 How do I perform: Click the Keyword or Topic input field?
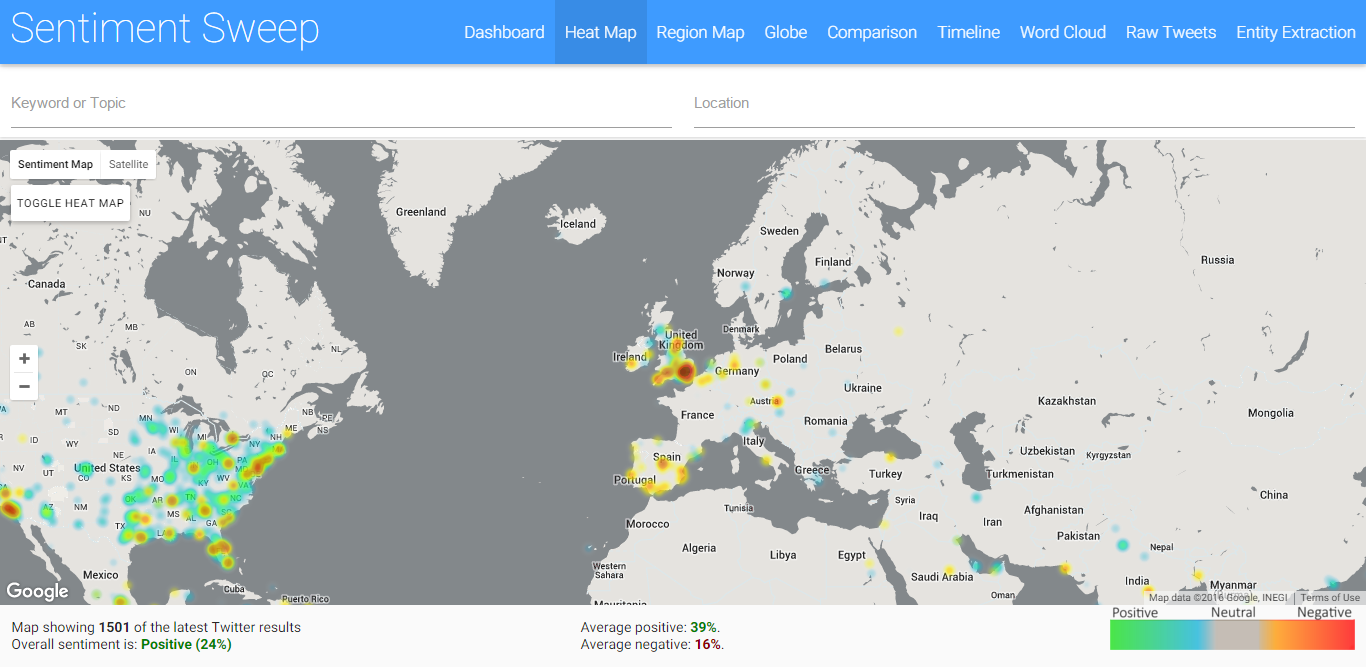(340, 104)
